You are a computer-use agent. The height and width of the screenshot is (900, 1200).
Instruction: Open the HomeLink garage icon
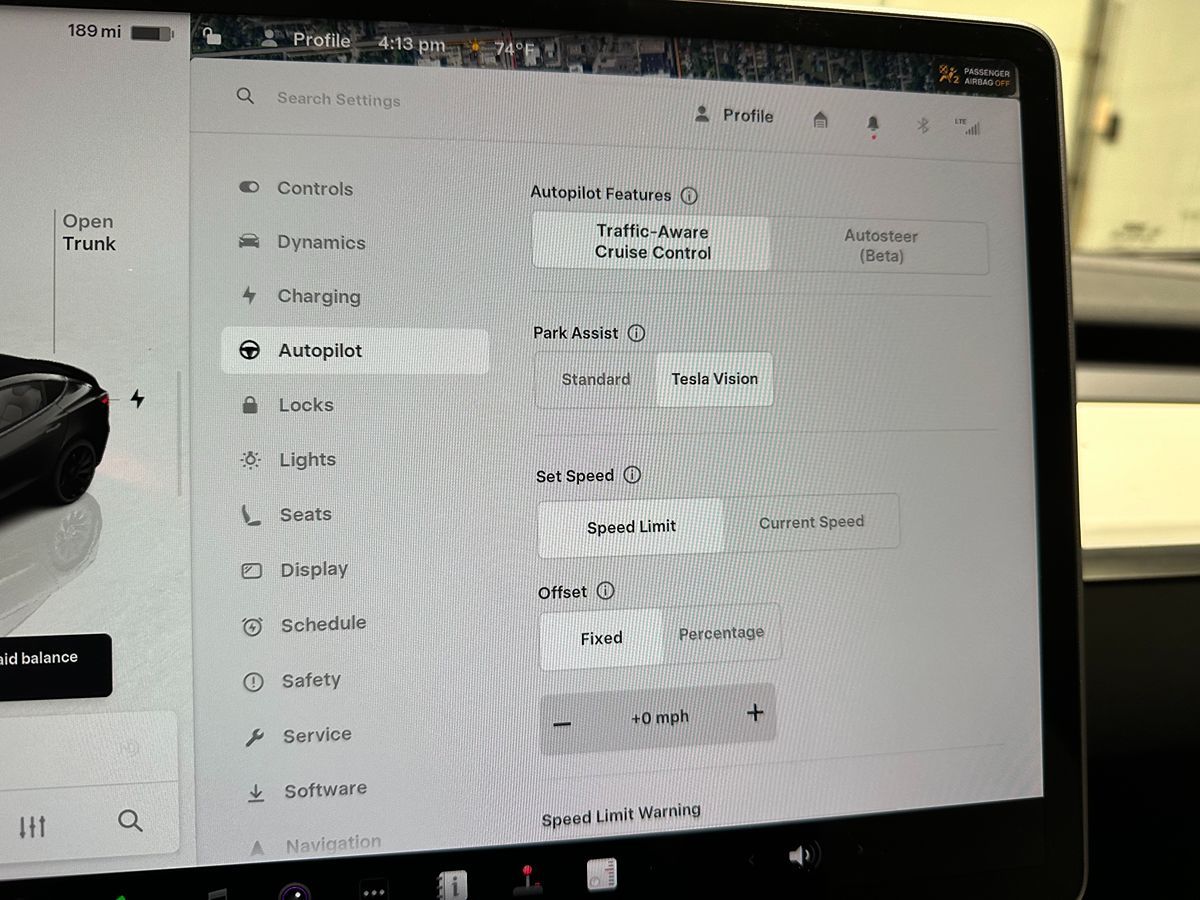point(821,120)
